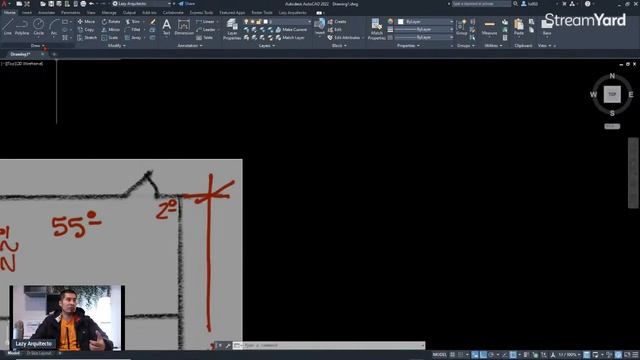640x360 pixels.
Task: Click the Trim tool
Action: point(133,21)
